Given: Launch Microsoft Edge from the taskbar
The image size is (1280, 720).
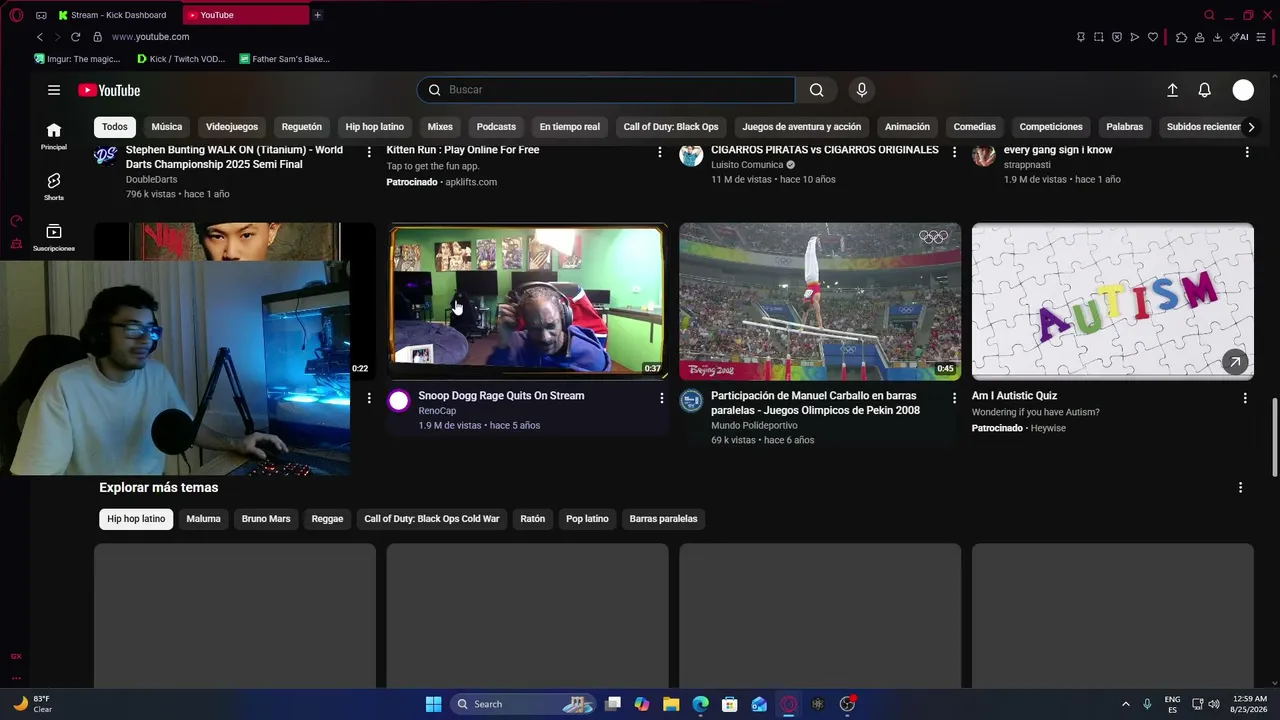Looking at the screenshot, I should point(701,704).
